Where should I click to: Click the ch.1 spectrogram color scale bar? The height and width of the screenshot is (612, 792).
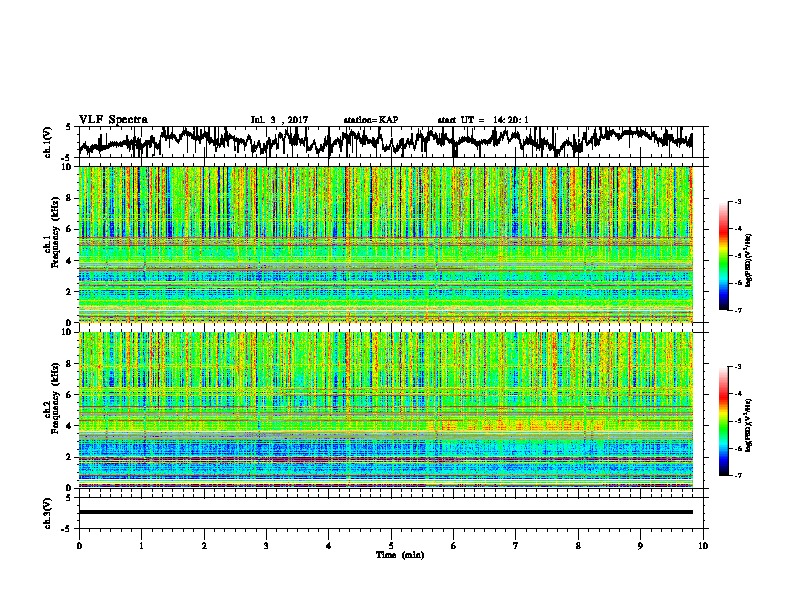click(724, 256)
